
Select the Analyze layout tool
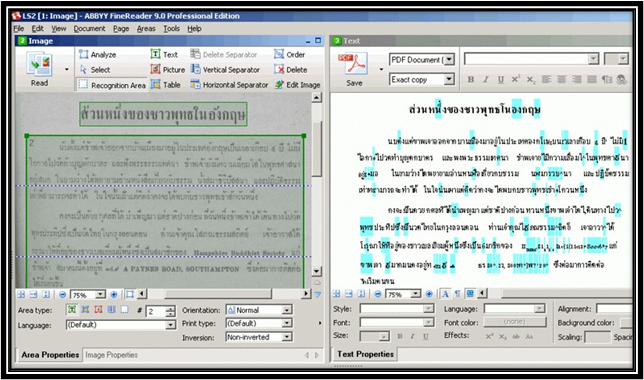[98, 54]
